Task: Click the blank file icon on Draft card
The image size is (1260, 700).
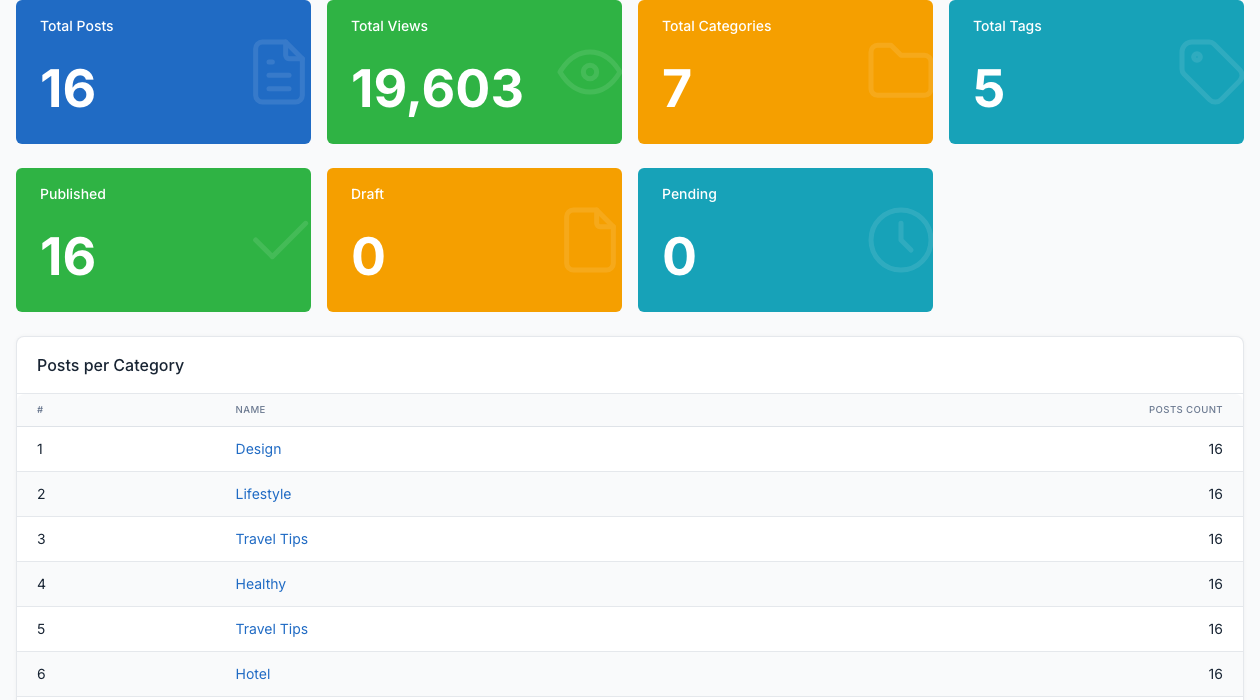Action: (590, 240)
